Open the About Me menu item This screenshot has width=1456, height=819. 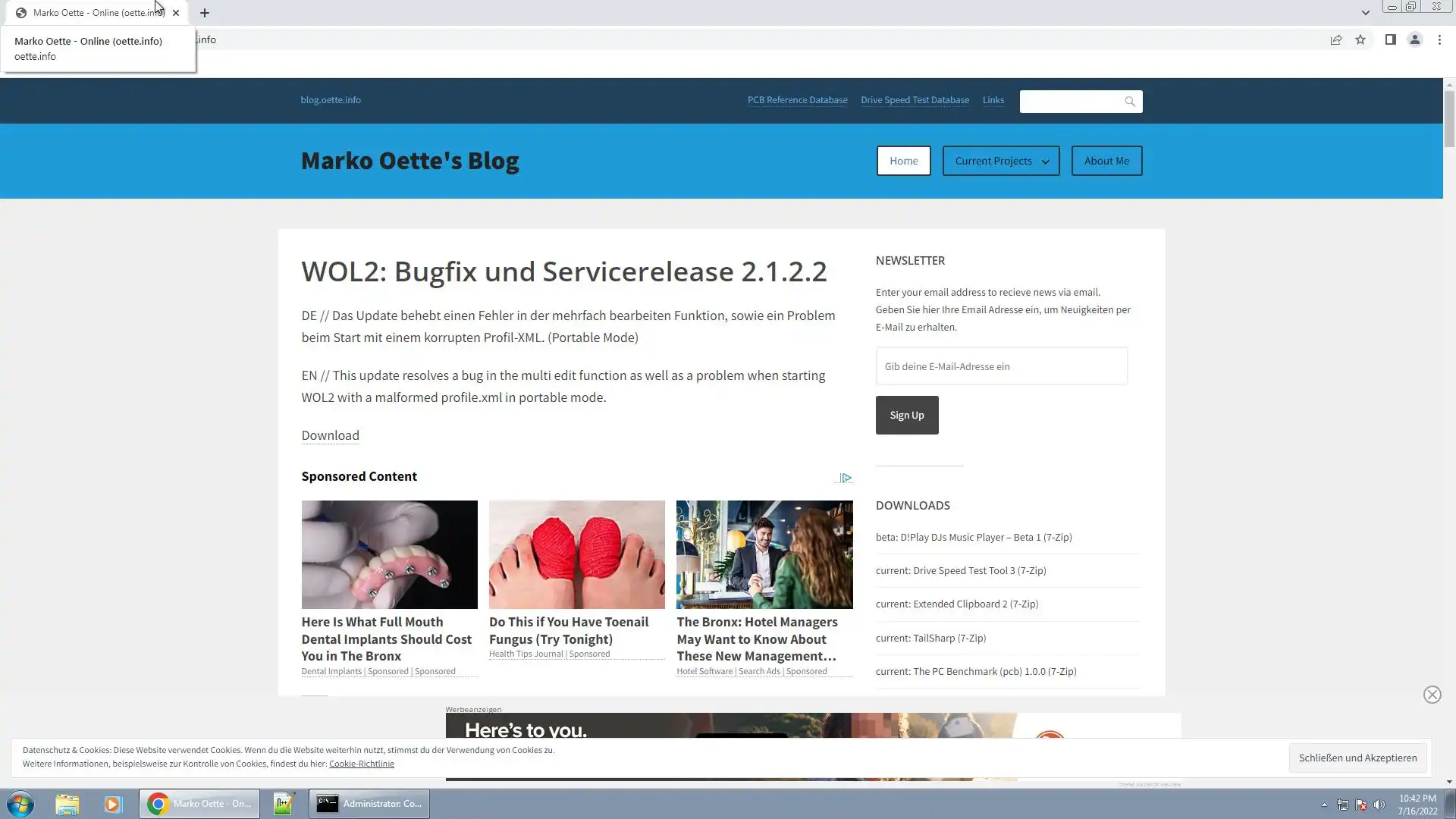point(1106,161)
